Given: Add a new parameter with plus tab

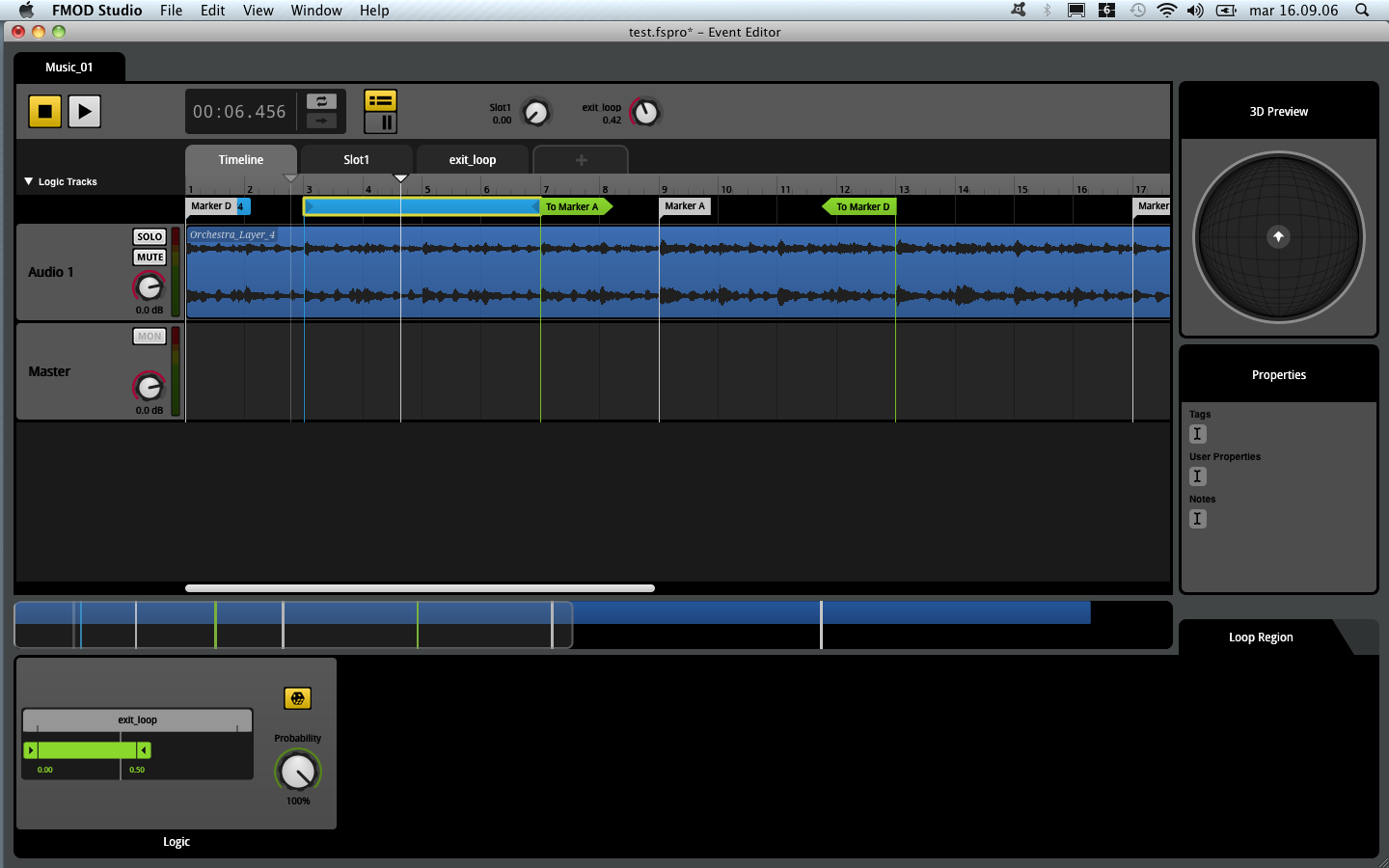Looking at the screenshot, I should click(581, 160).
